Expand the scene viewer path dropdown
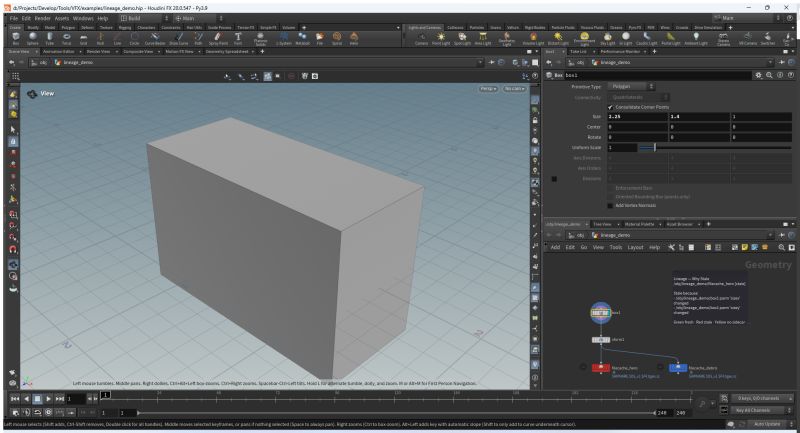The image size is (800, 433). coord(479,62)
